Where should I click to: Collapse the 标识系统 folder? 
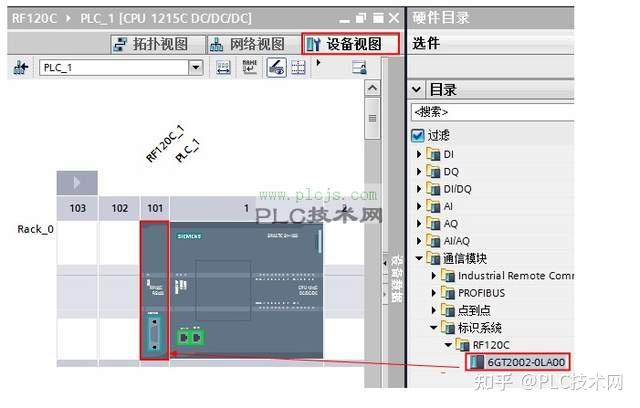coord(433,328)
